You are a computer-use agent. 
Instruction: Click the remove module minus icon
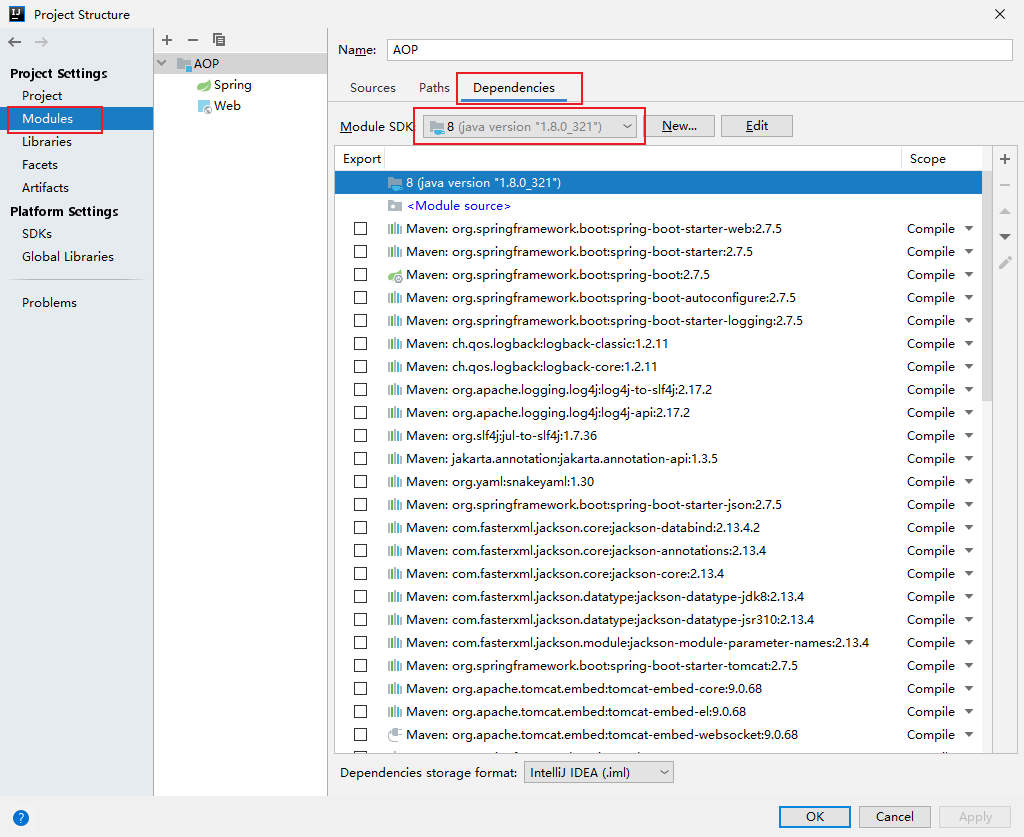click(x=193, y=40)
